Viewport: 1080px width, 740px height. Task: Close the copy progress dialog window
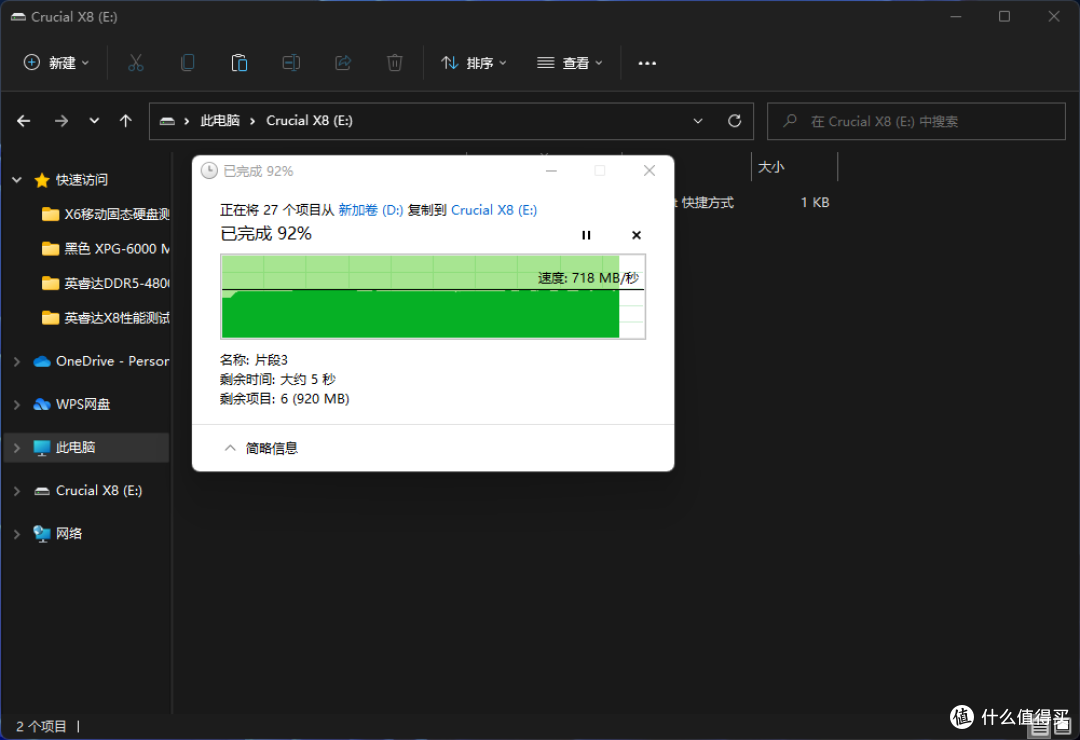(649, 171)
